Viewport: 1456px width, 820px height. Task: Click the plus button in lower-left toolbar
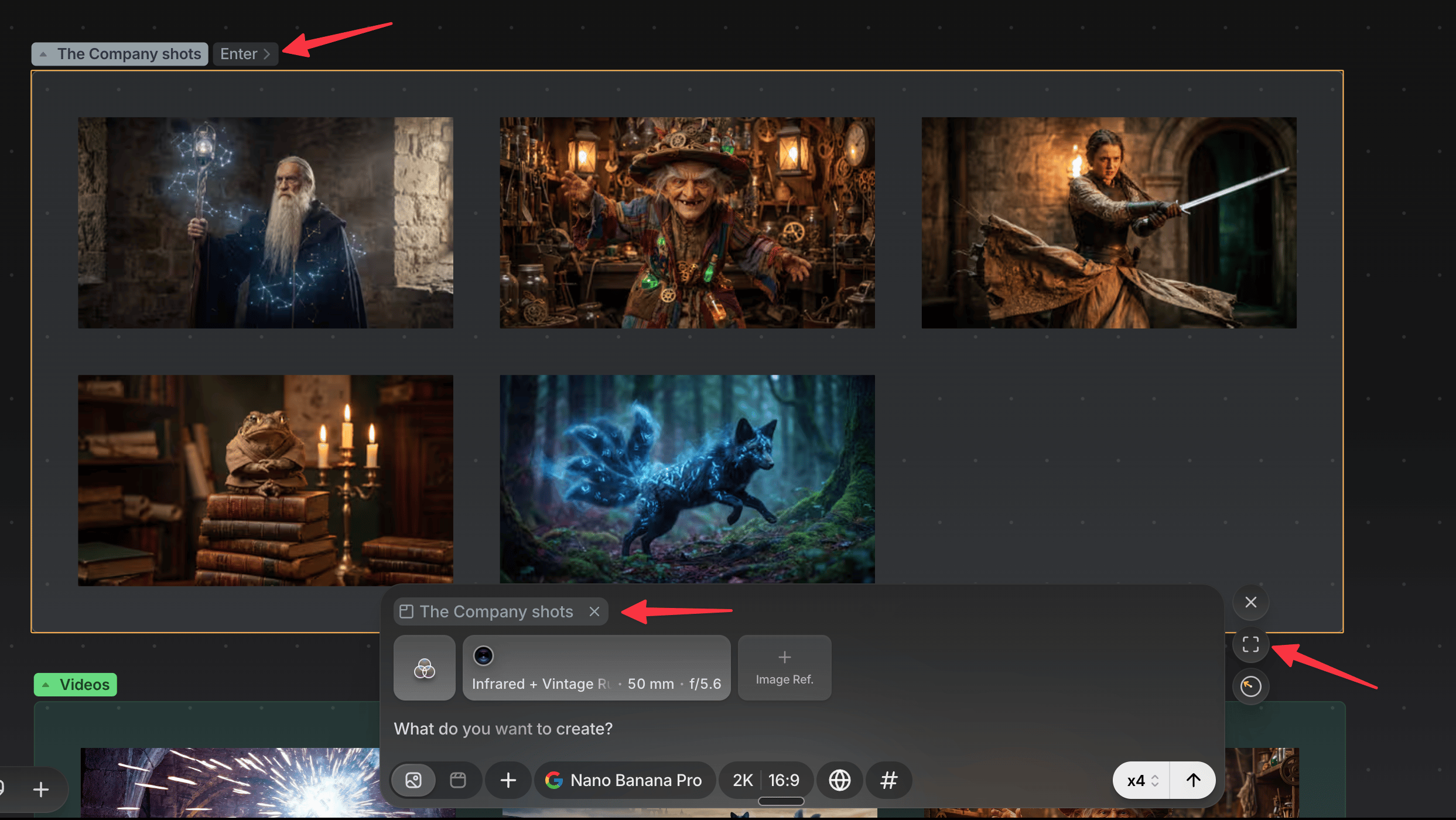click(x=41, y=790)
